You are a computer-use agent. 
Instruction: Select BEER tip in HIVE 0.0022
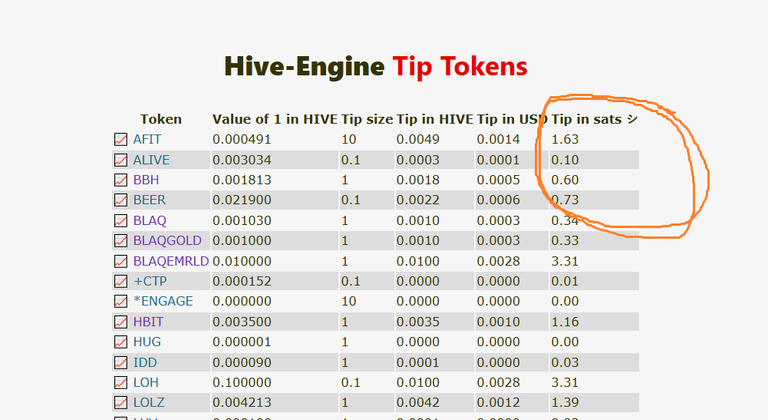click(x=418, y=200)
